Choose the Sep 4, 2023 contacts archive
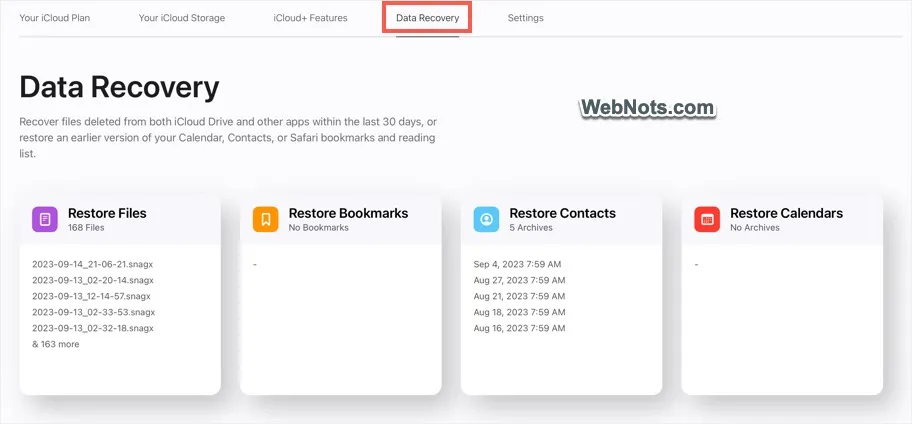Screen dimensions: 912x424 [517, 265]
